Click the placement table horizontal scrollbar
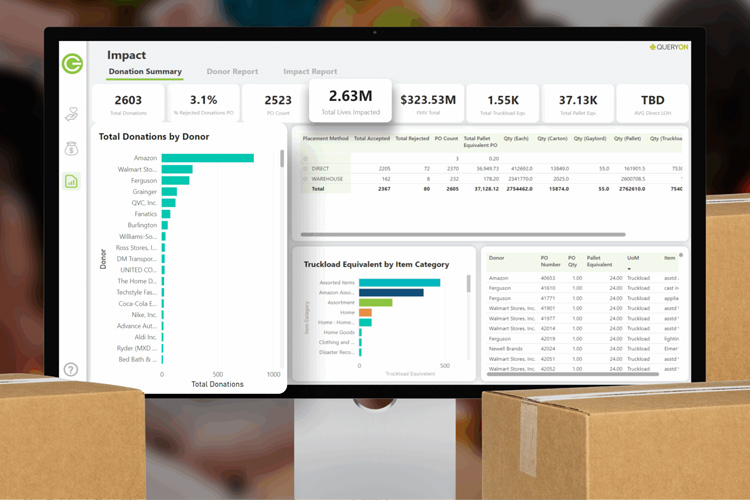 pos(463,234)
